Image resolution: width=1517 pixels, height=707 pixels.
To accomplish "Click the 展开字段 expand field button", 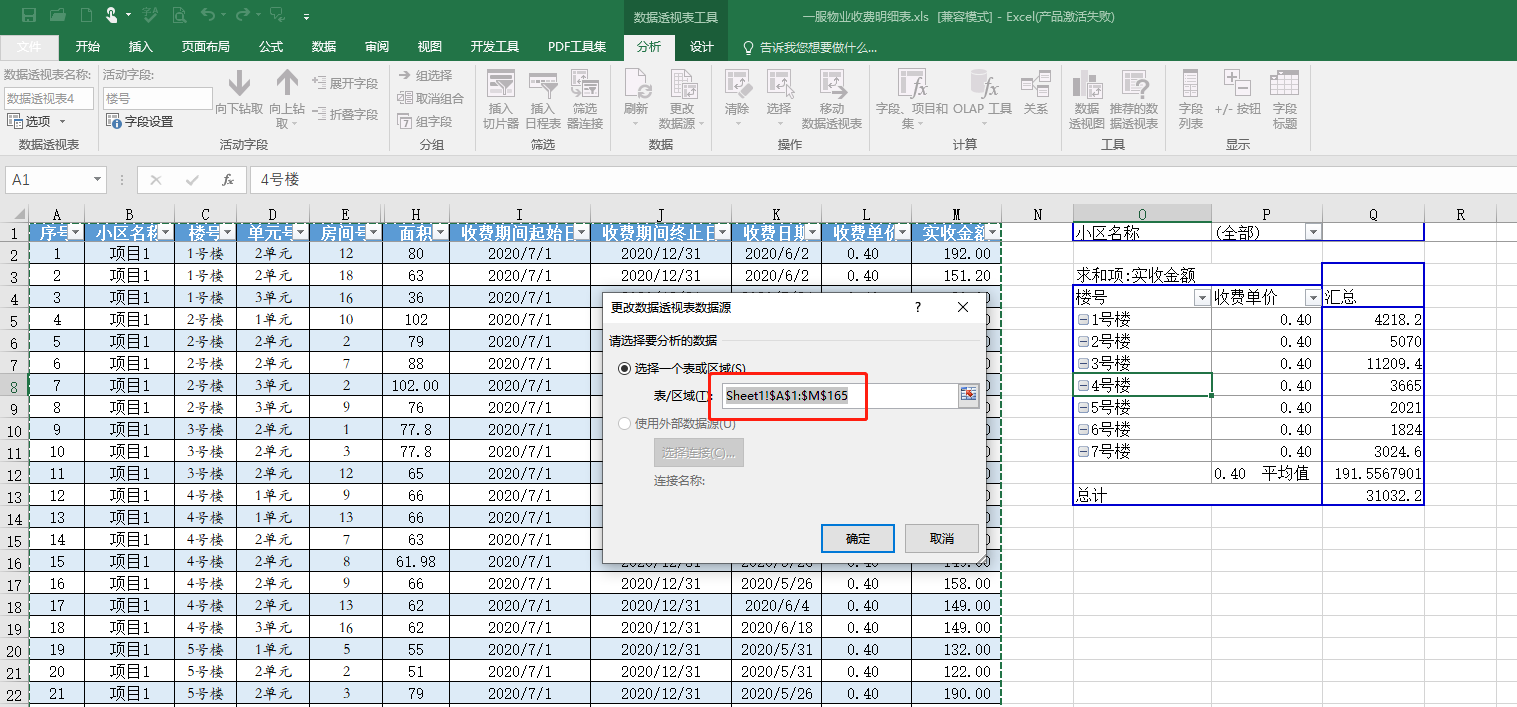I will click(x=345, y=83).
